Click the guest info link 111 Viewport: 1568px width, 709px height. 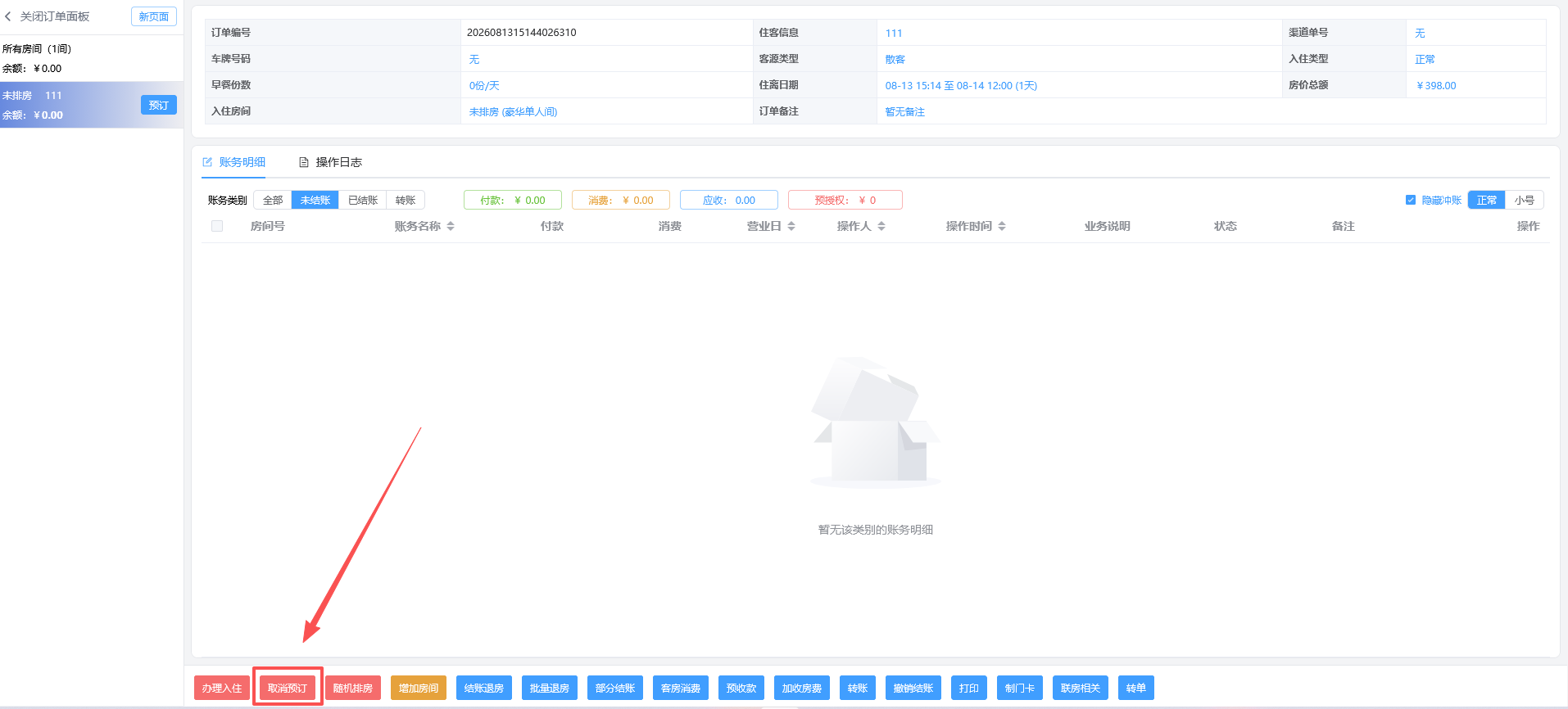tap(894, 33)
